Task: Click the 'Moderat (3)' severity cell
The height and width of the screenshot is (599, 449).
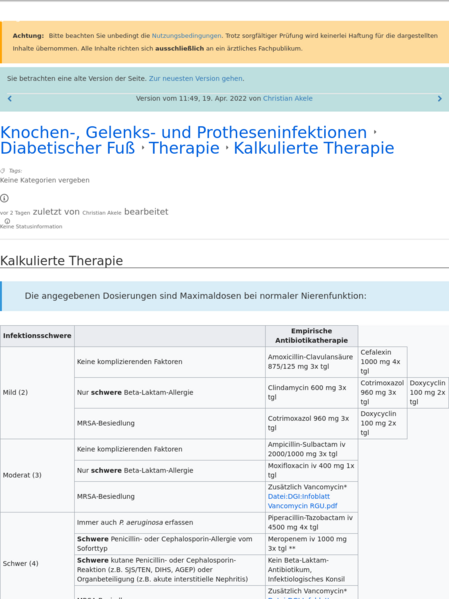Action: click(x=37, y=475)
